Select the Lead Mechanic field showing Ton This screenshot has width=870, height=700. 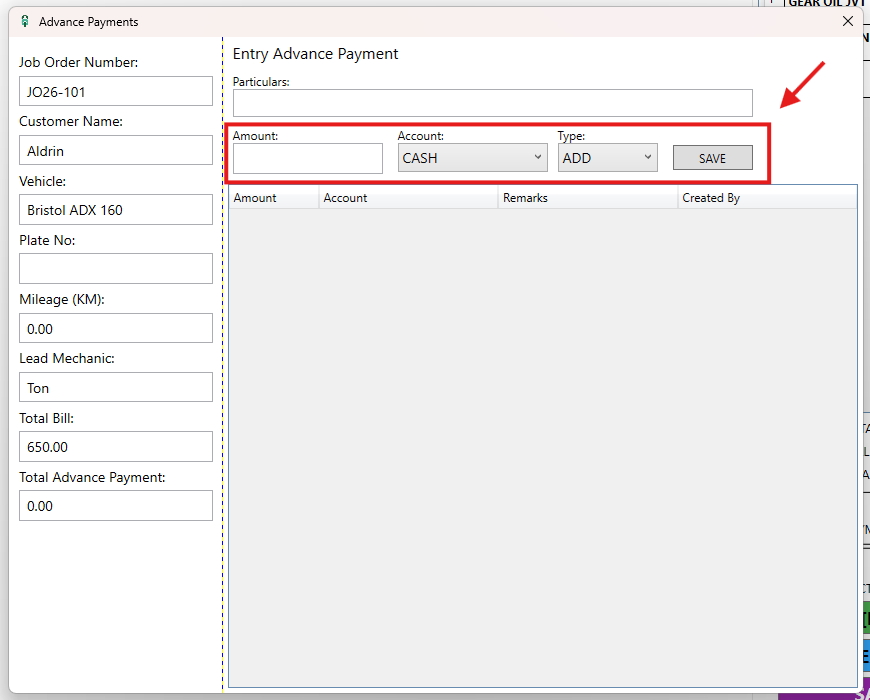[116, 388]
